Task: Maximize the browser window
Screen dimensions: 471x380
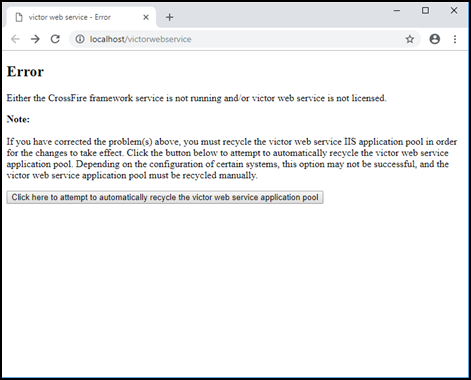Action: pos(425,11)
